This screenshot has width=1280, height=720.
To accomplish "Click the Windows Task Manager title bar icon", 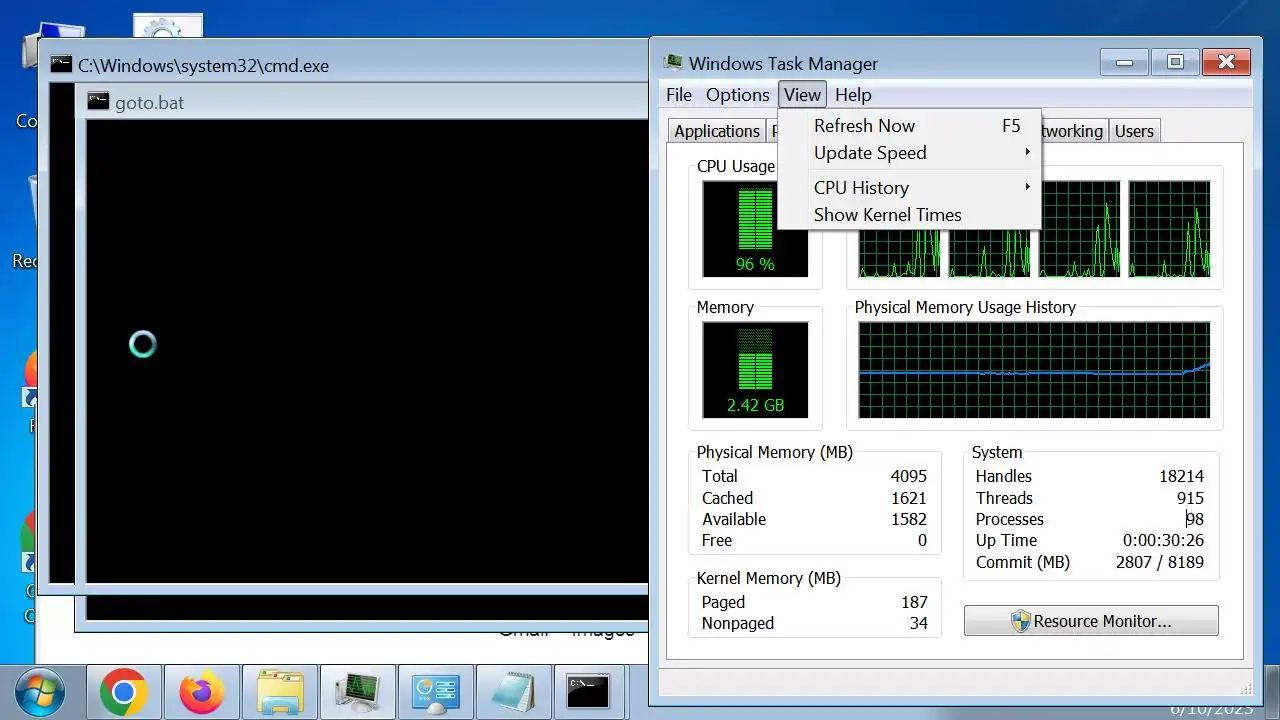I will tap(674, 63).
